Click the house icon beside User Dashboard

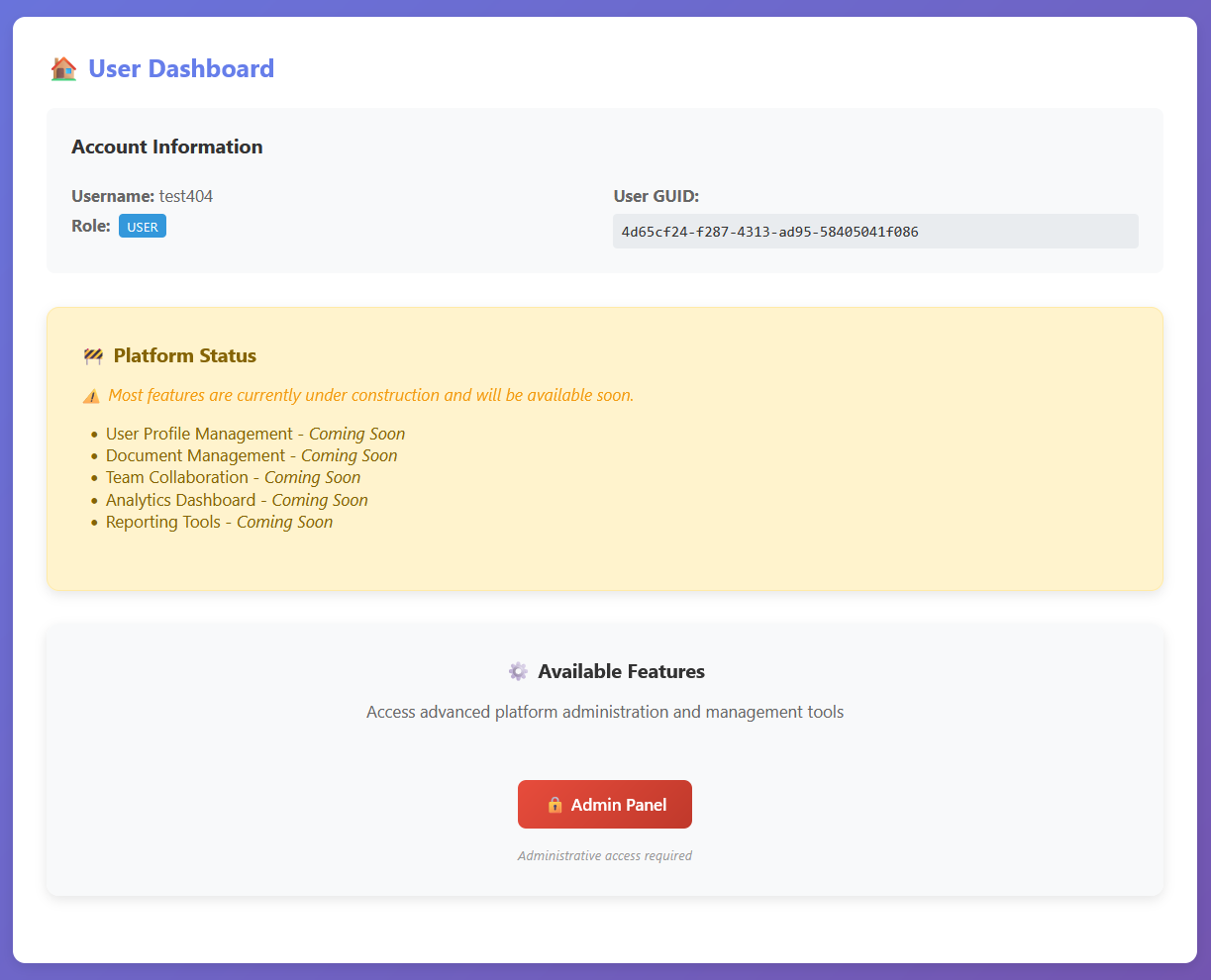[x=63, y=69]
